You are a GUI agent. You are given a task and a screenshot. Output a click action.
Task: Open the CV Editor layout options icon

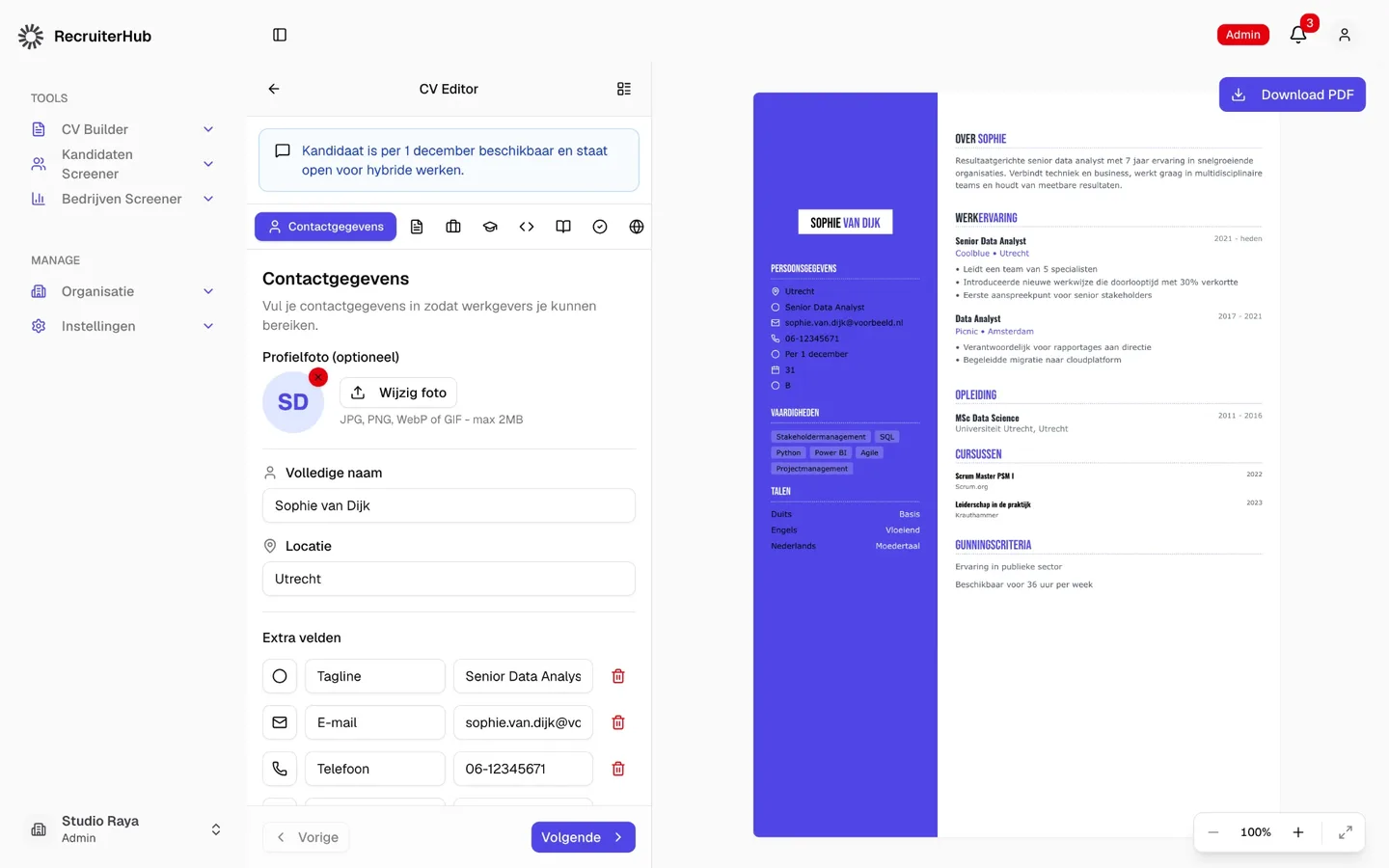tap(624, 89)
